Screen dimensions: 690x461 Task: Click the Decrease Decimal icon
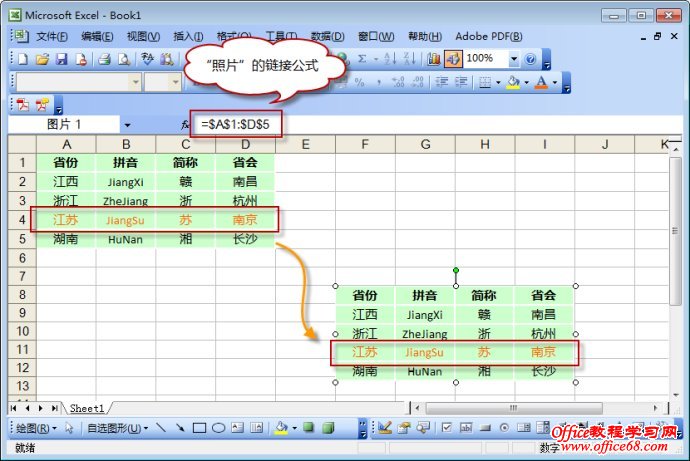click(418, 82)
